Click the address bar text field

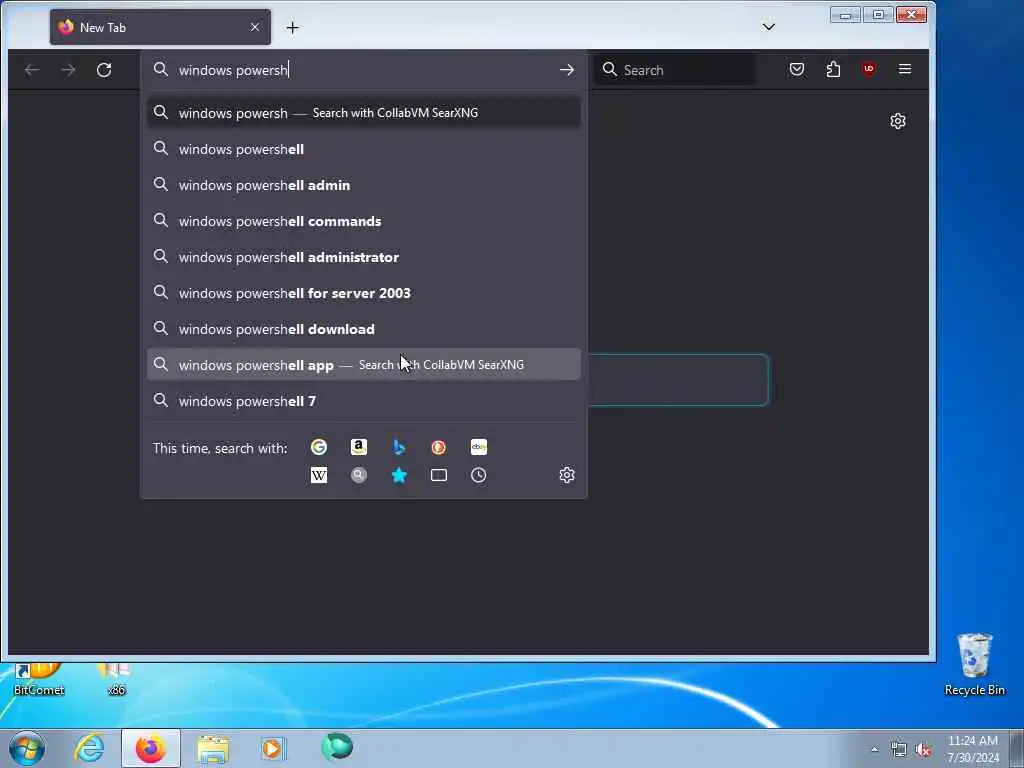[x=362, y=70]
